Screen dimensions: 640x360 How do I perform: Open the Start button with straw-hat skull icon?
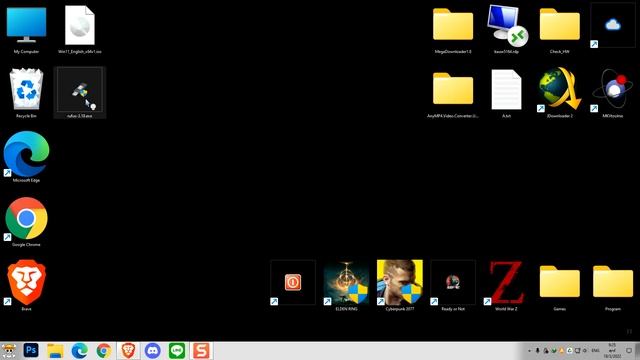coord(9,351)
